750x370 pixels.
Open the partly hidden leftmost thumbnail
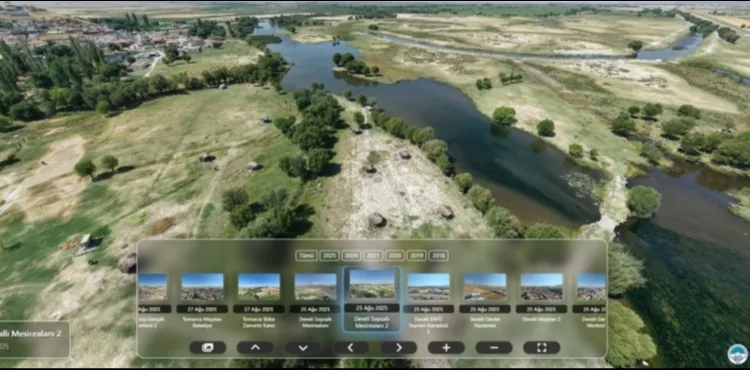point(153,287)
